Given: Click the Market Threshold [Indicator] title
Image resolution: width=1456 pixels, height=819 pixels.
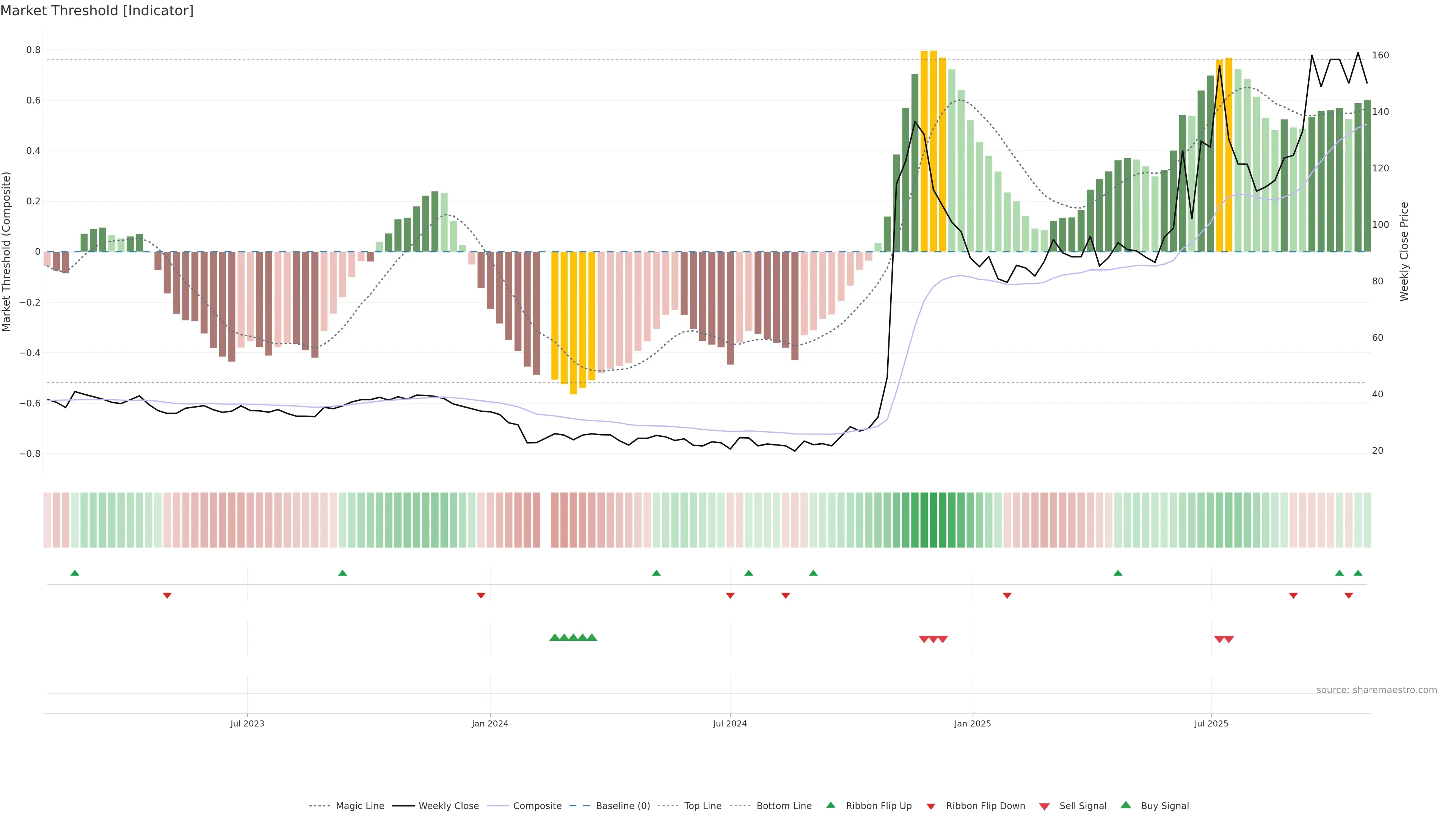Looking at the screenshot, I should [x=97, y=11].
